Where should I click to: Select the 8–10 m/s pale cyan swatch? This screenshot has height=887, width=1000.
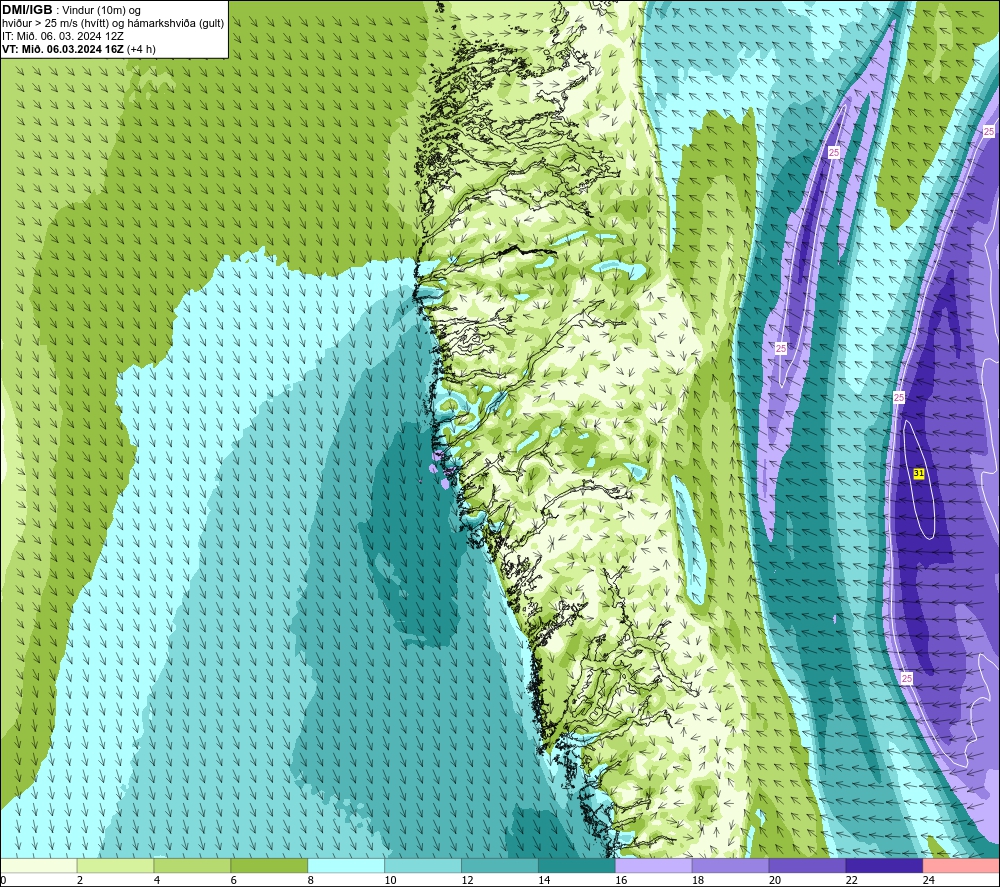click(346, 865)
